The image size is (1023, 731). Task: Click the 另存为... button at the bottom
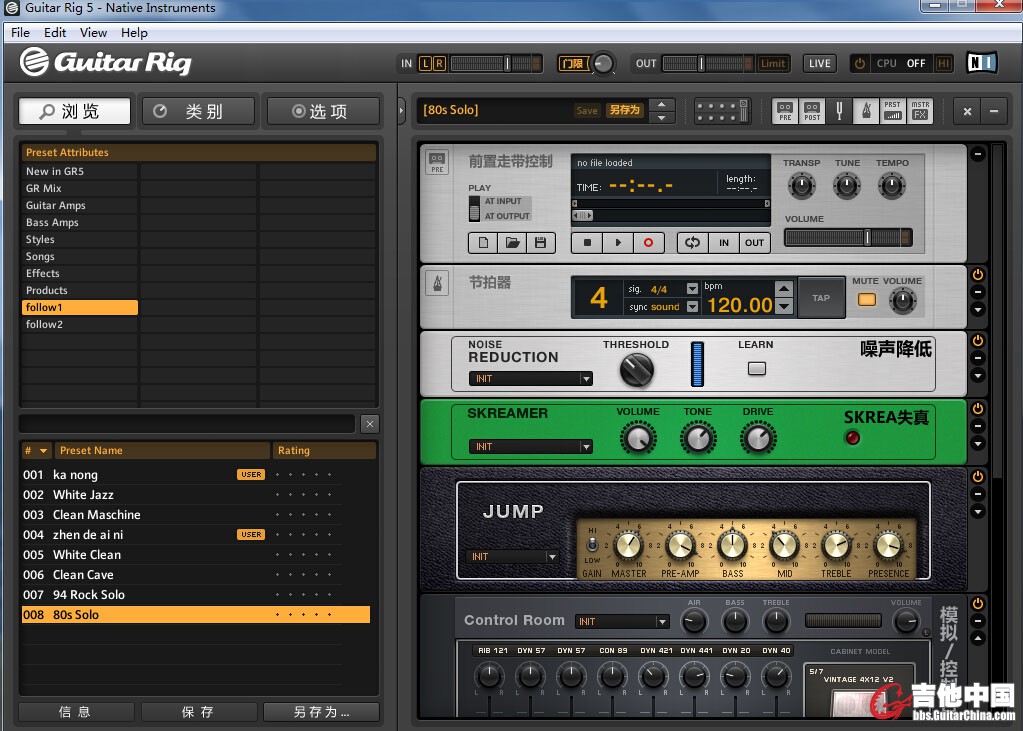(321, 712)
